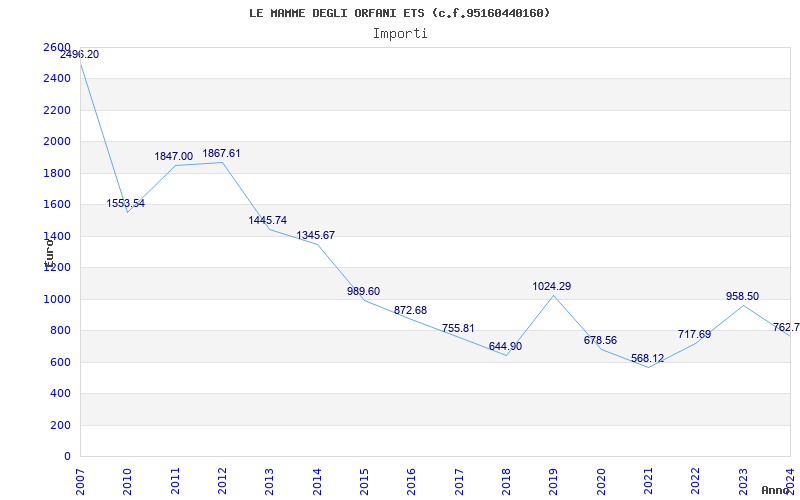
Task: Click the 717.69 data label
Action: pos(695,335)
